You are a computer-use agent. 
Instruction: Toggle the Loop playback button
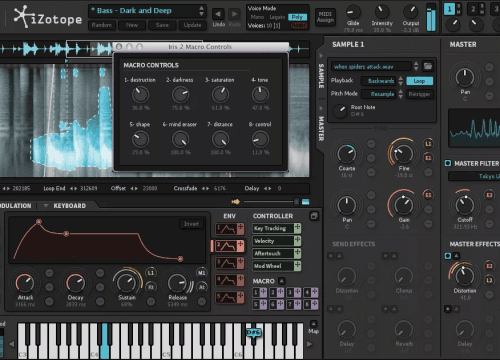click(419, 81)
